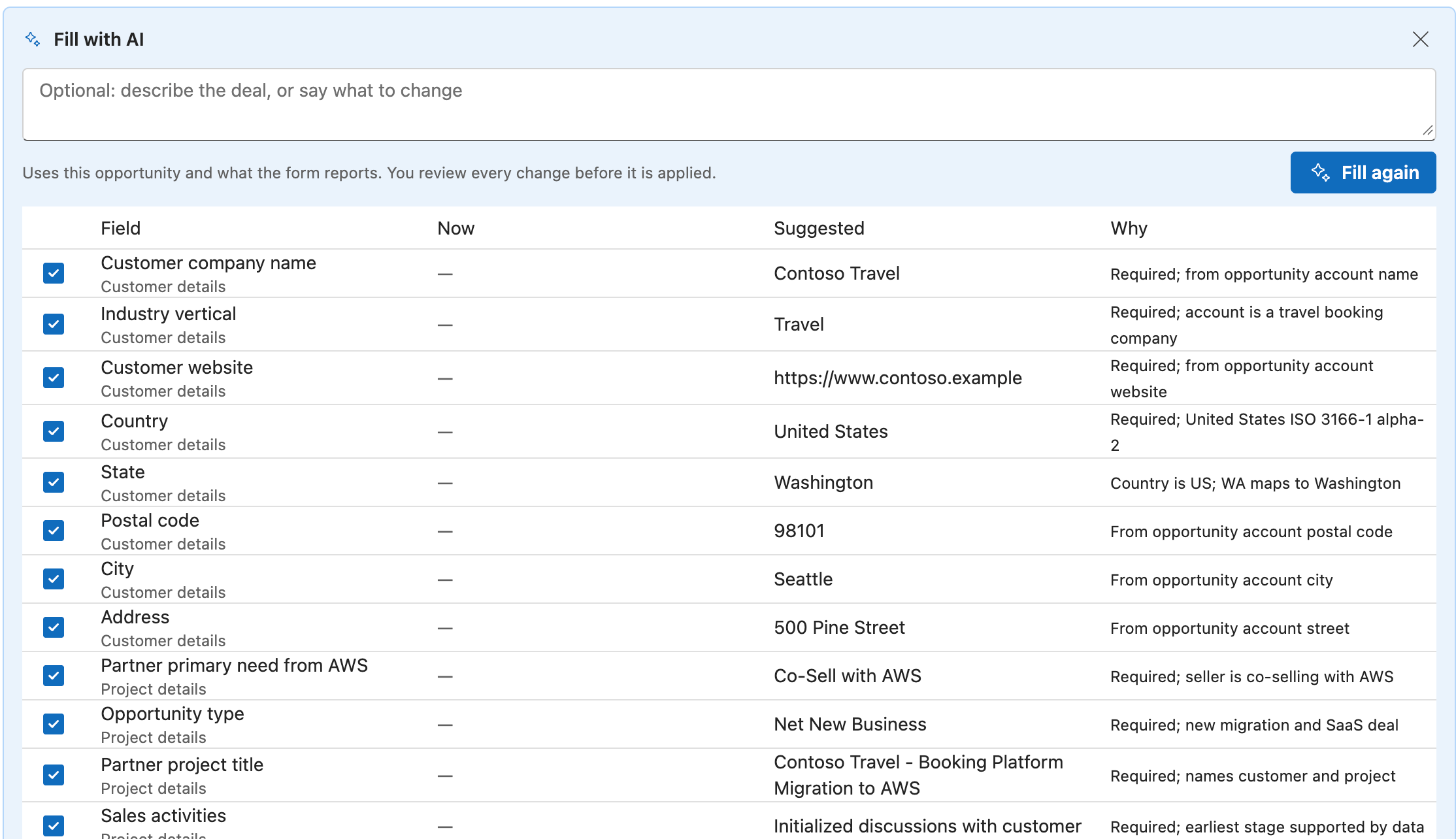Uncheck the Postal code checkbox
The image size is (1456, 839).
tap(54, 531)
